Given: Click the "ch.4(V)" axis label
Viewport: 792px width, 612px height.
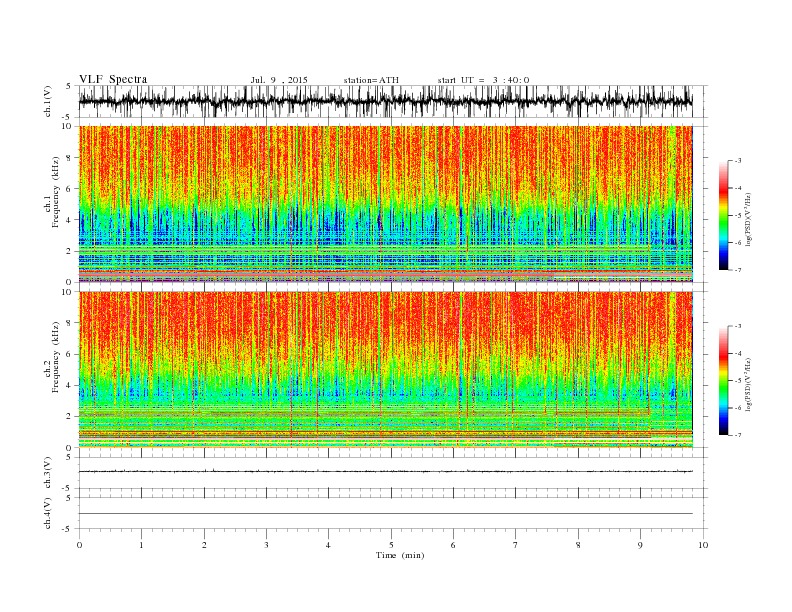Looking at the screenshot, I should [x=48, y=513].
